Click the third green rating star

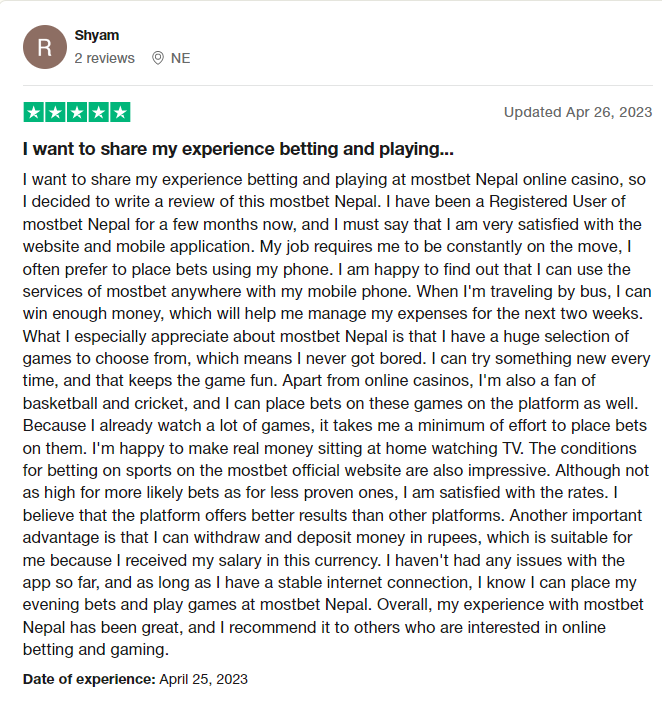coord(77,112)
